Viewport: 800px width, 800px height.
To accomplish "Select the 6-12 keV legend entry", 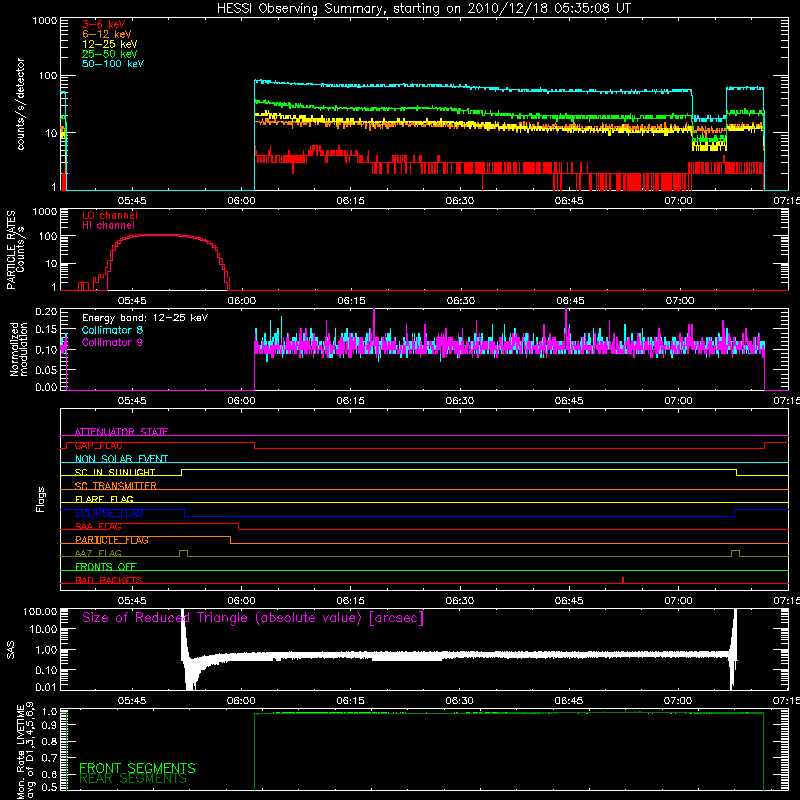I will point(107,34).
